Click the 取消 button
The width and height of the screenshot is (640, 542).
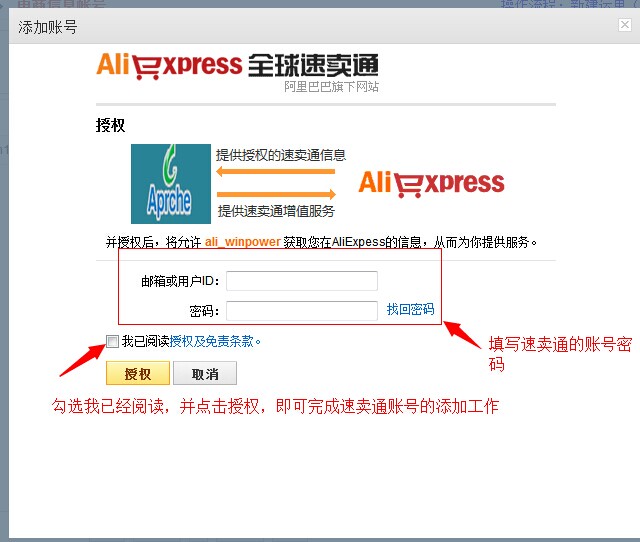click(x=205, y=373)
